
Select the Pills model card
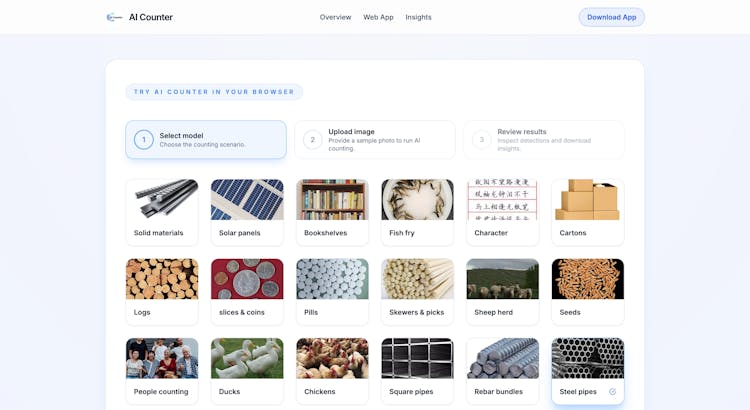pos(332,291)
